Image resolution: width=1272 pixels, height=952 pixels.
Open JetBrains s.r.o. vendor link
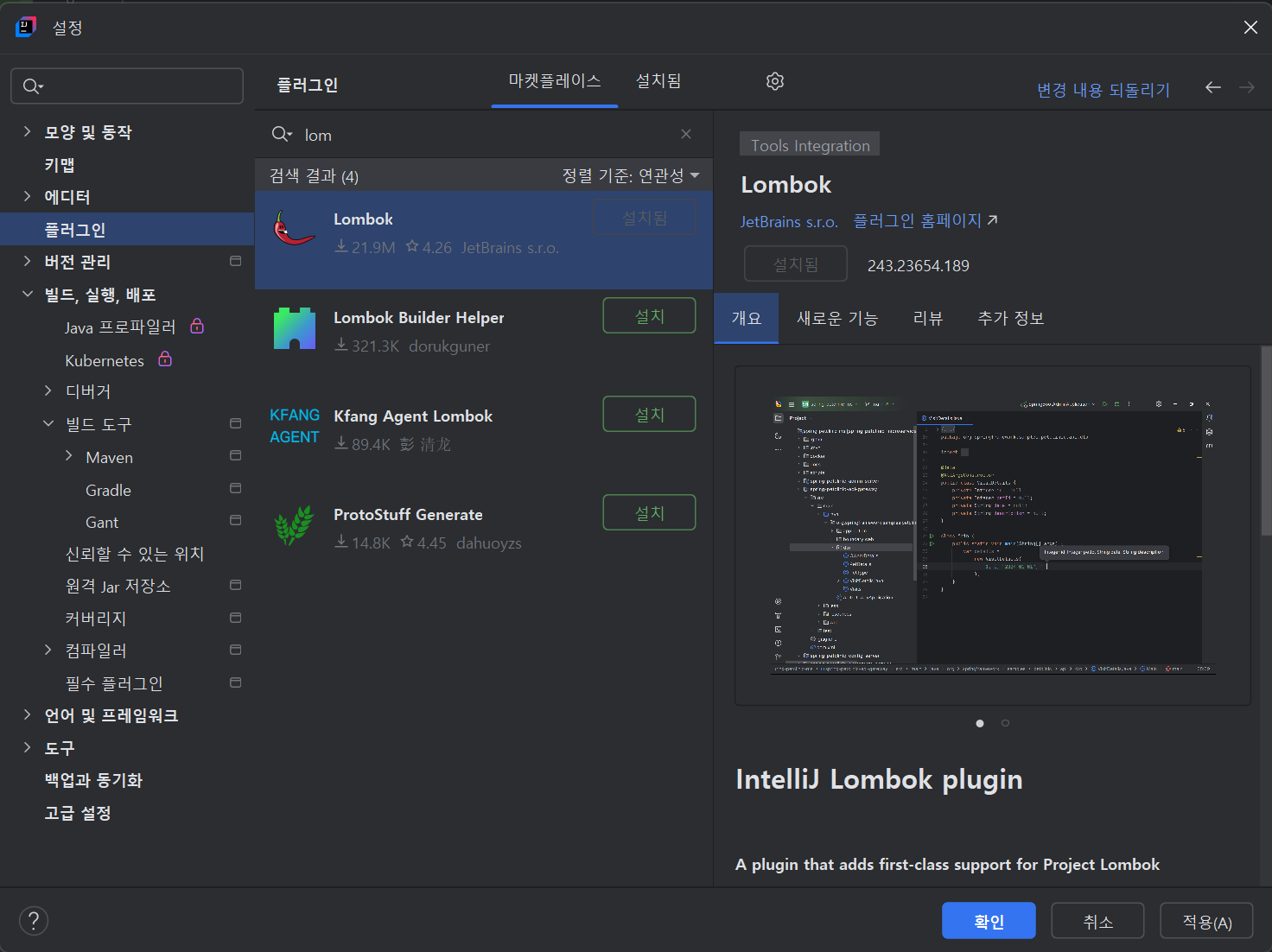(x=789, y=222)
